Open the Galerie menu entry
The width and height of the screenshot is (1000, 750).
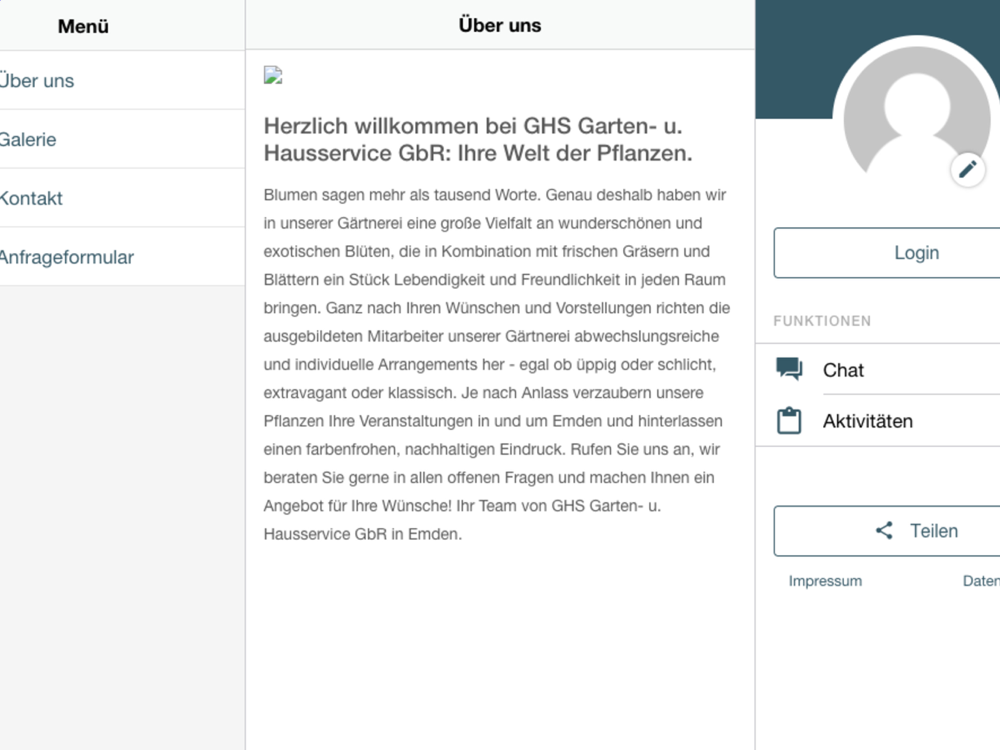point(121,140)
